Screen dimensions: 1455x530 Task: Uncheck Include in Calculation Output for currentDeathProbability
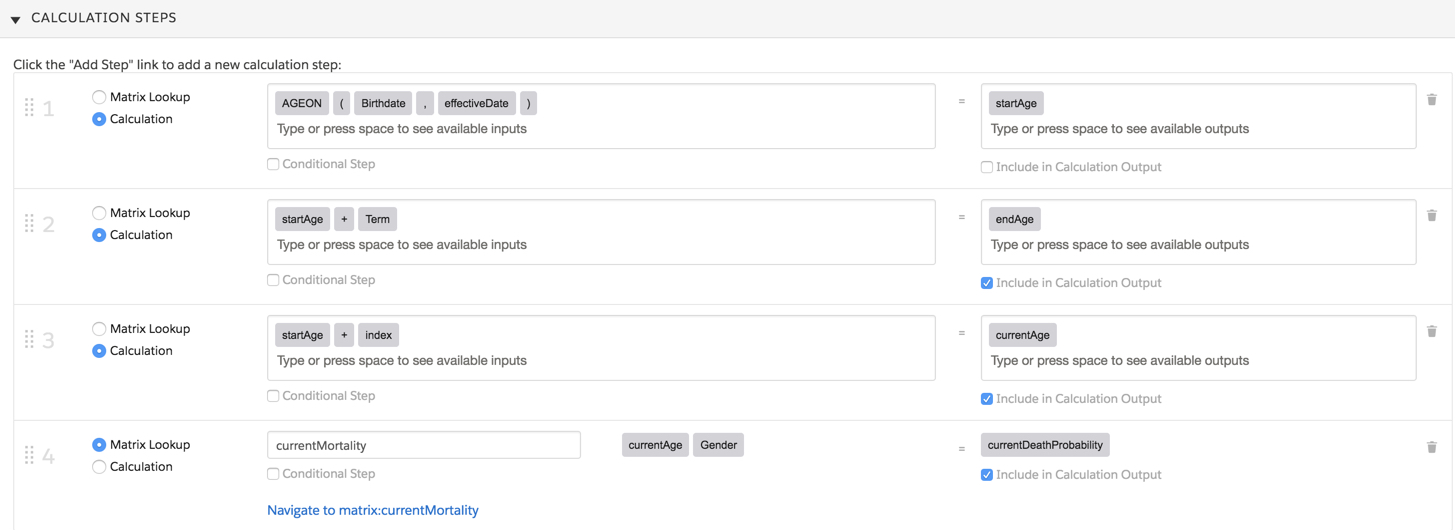pyautogui.click(x=987, y=475)
